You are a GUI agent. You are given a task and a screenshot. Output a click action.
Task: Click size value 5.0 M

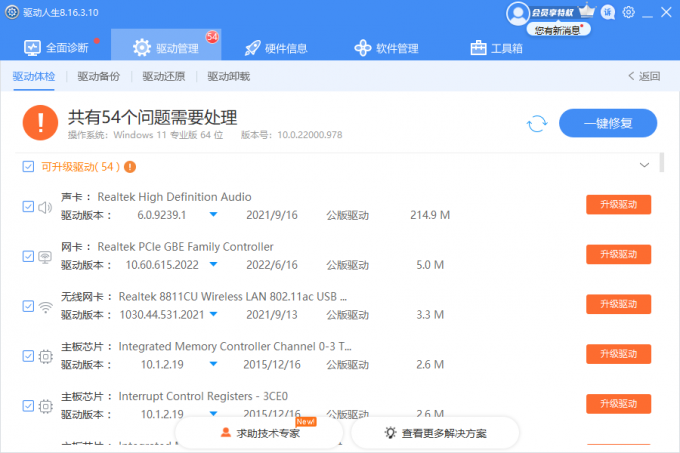[x=430, y=265]
